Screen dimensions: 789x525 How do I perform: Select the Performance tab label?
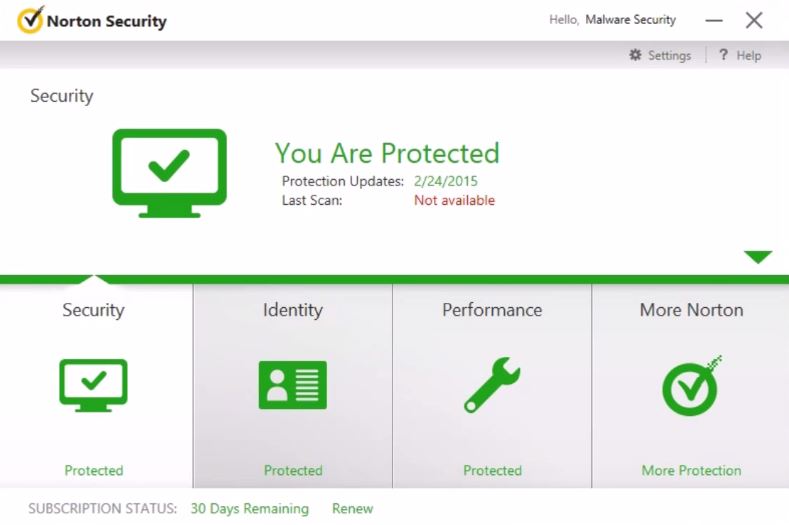click(x=492, y=310)
